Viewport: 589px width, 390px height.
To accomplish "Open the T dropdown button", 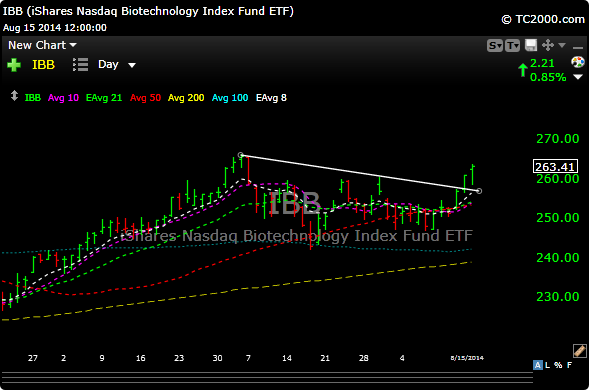I will 512,46.
